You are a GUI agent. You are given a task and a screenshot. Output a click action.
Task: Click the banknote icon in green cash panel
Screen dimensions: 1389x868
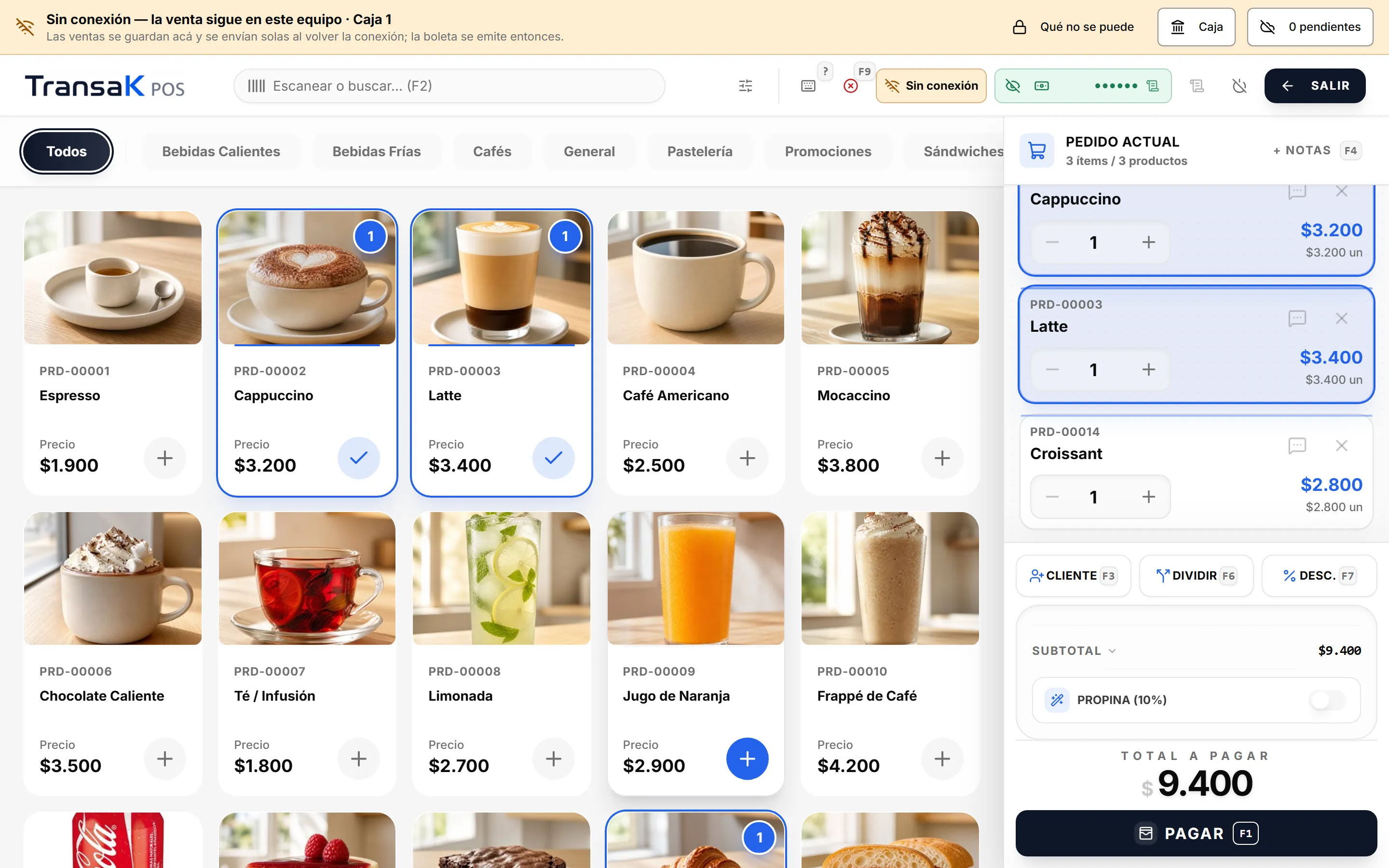pyautogui.click(x=1042, y=86)
